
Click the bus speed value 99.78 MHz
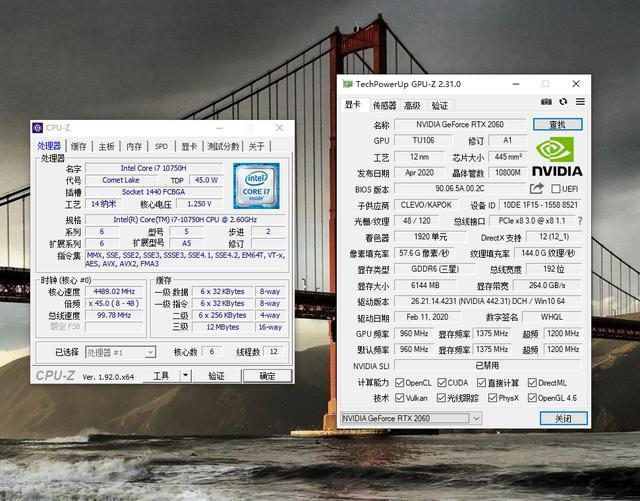point(114,315)
